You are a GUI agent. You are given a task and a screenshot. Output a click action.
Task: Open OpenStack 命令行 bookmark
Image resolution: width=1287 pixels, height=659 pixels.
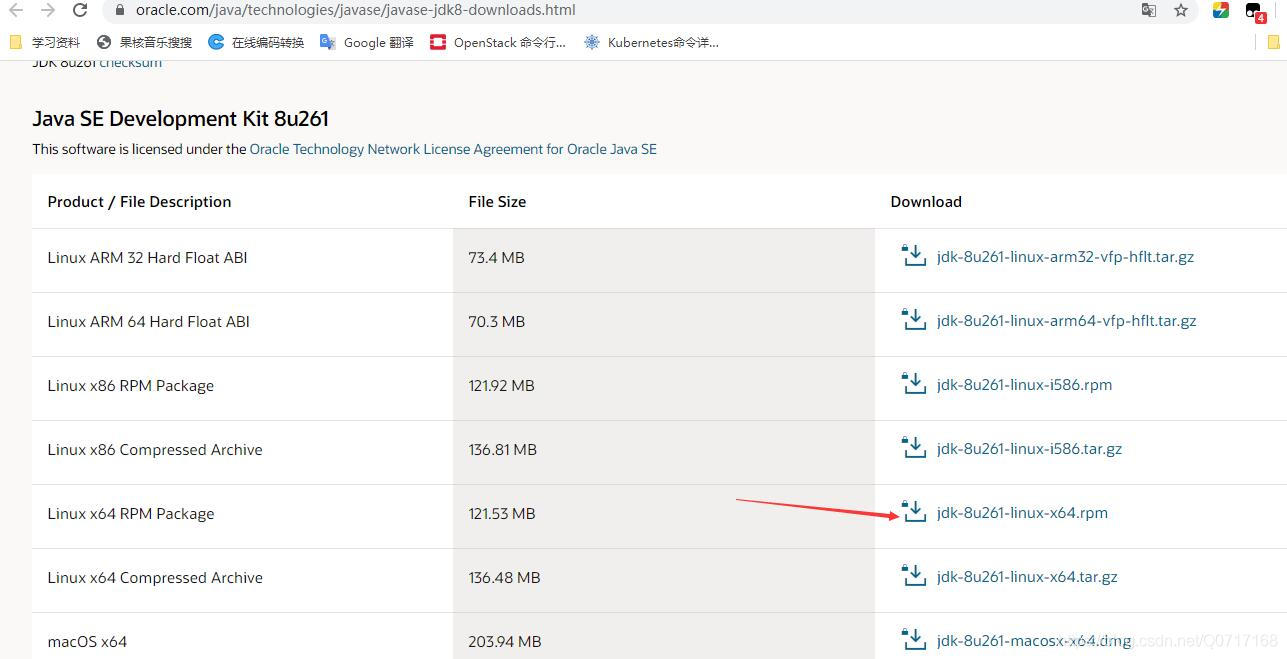[497, 42]
